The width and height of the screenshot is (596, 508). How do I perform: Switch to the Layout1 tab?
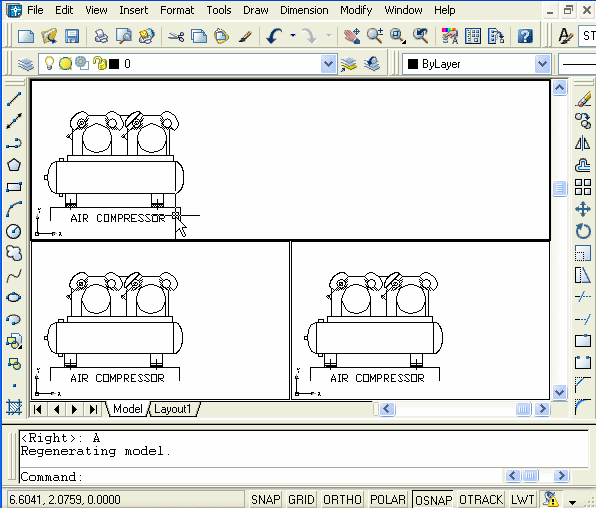[172, 409]
